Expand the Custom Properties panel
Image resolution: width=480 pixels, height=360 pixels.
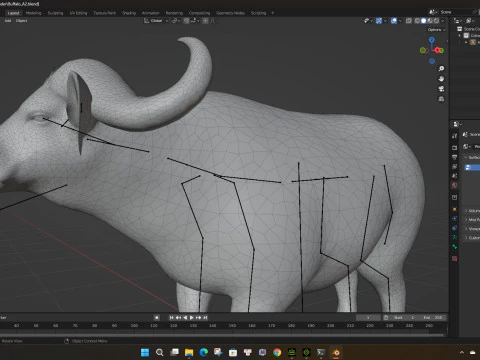[x=472, y=238]
